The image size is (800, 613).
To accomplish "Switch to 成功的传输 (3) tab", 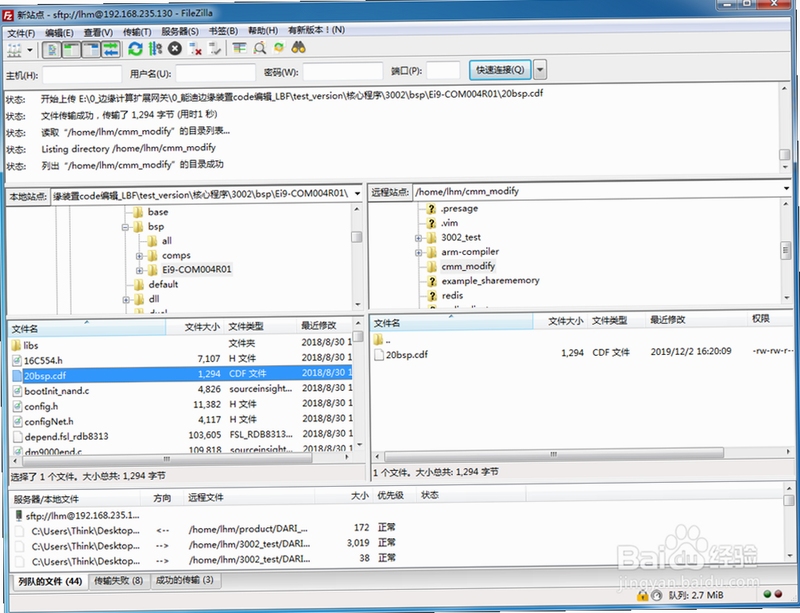I will click(185, 580).
